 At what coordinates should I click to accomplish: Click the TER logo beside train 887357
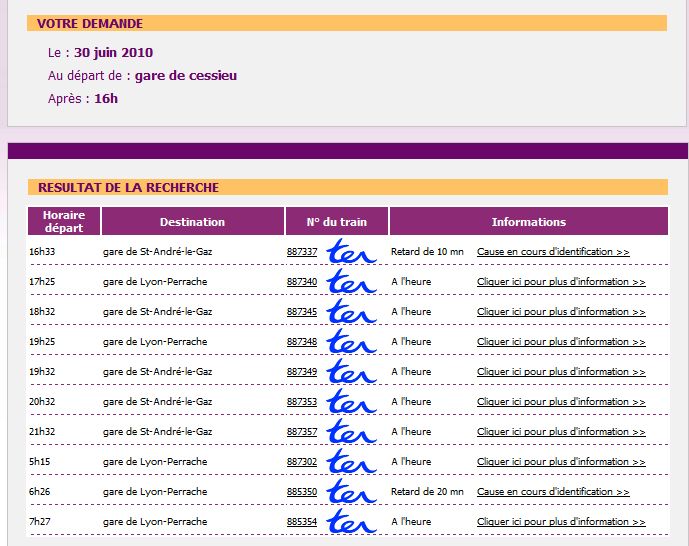[351, 432]
